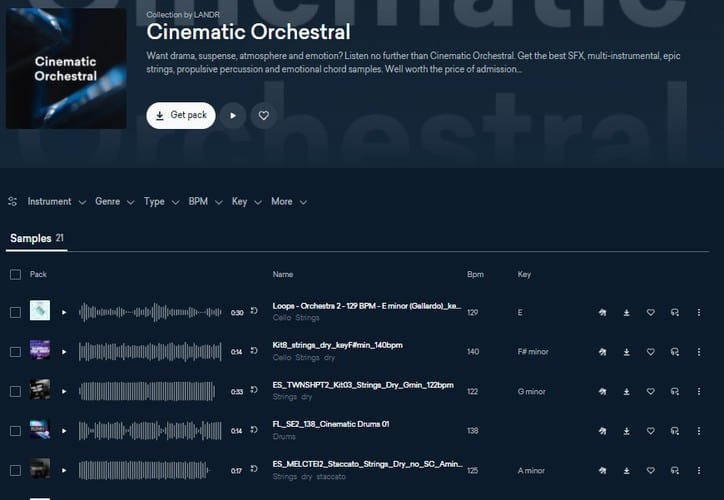Click the Collection by LANDR link
724x500 pixels.
point(183,15)
